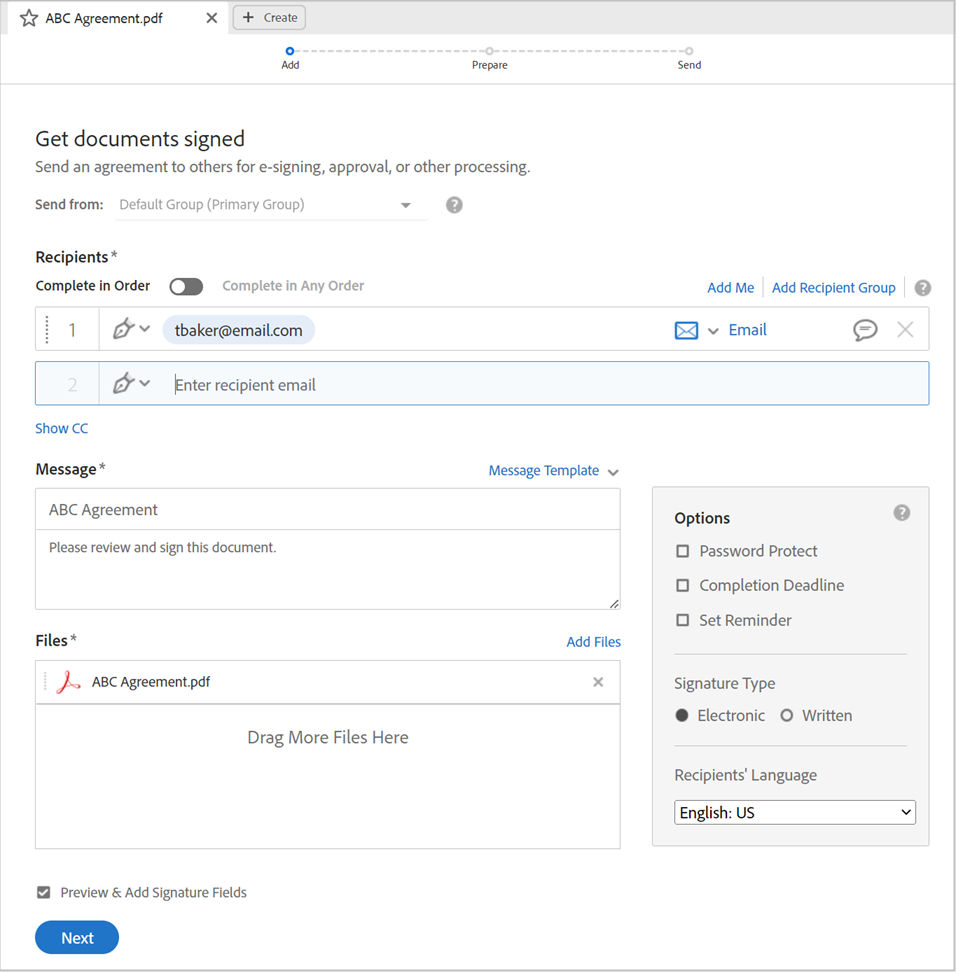Image resolution: width=956 pixels, height=973 pixels.
Task: Enable the Password Protect checkbox
Action: tap(683, 550)
